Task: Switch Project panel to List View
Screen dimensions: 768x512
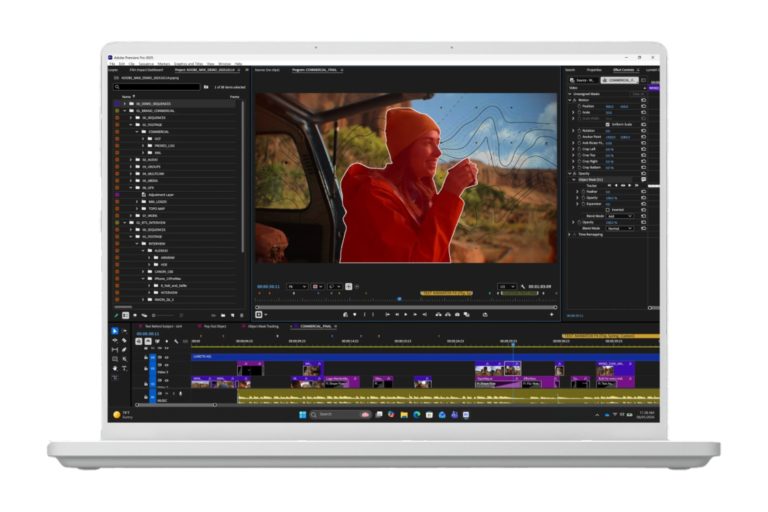Action: click(125, 316)
